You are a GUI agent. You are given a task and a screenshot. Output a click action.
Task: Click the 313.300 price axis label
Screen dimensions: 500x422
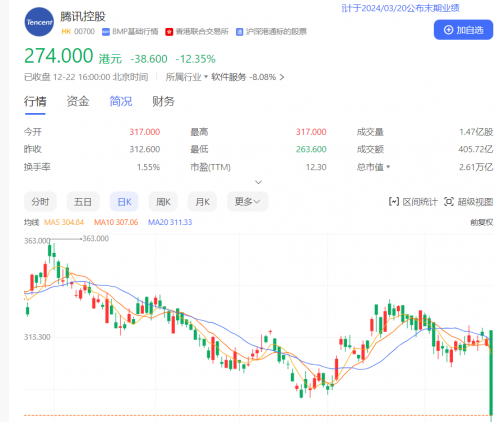pyautogui.click(x=37, y=337)
